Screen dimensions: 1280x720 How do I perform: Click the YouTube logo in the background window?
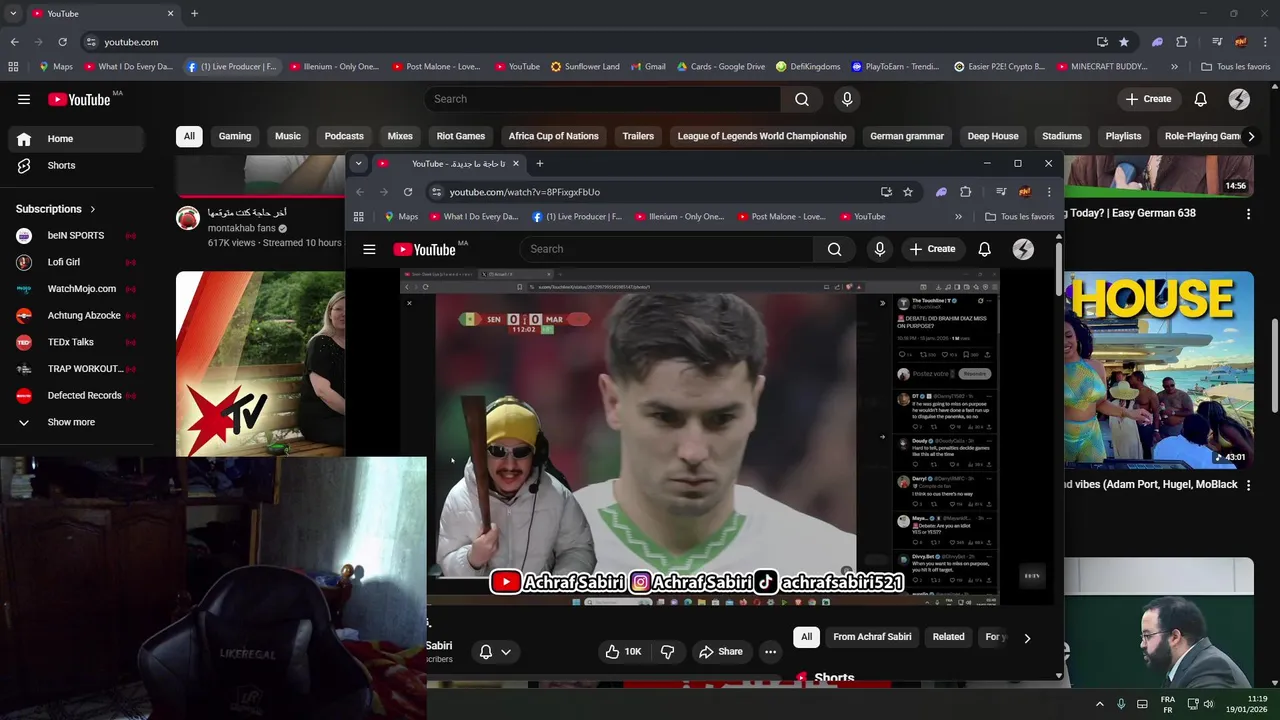[x=79, y=99]
